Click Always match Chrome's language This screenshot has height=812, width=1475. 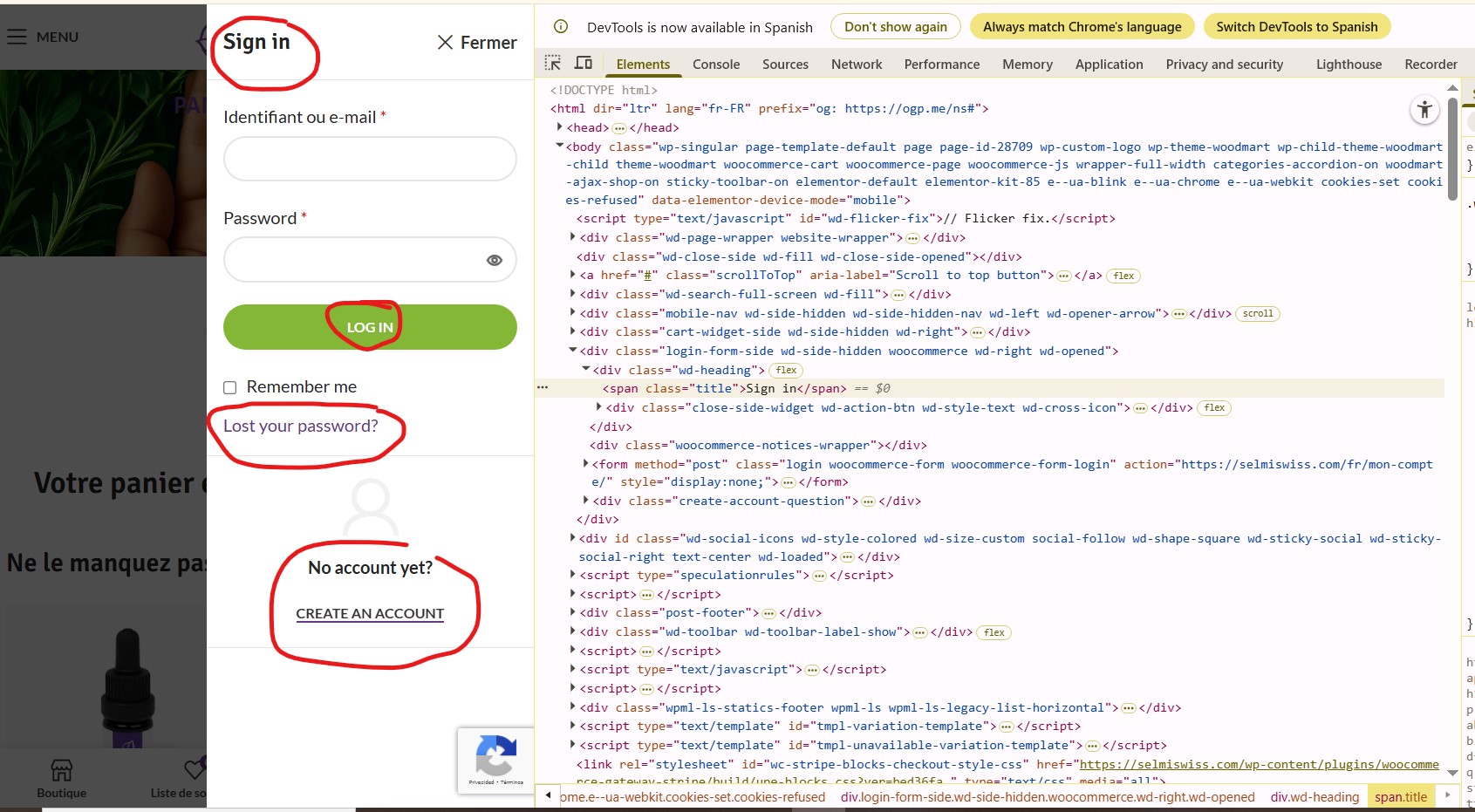click(1082, 26)
